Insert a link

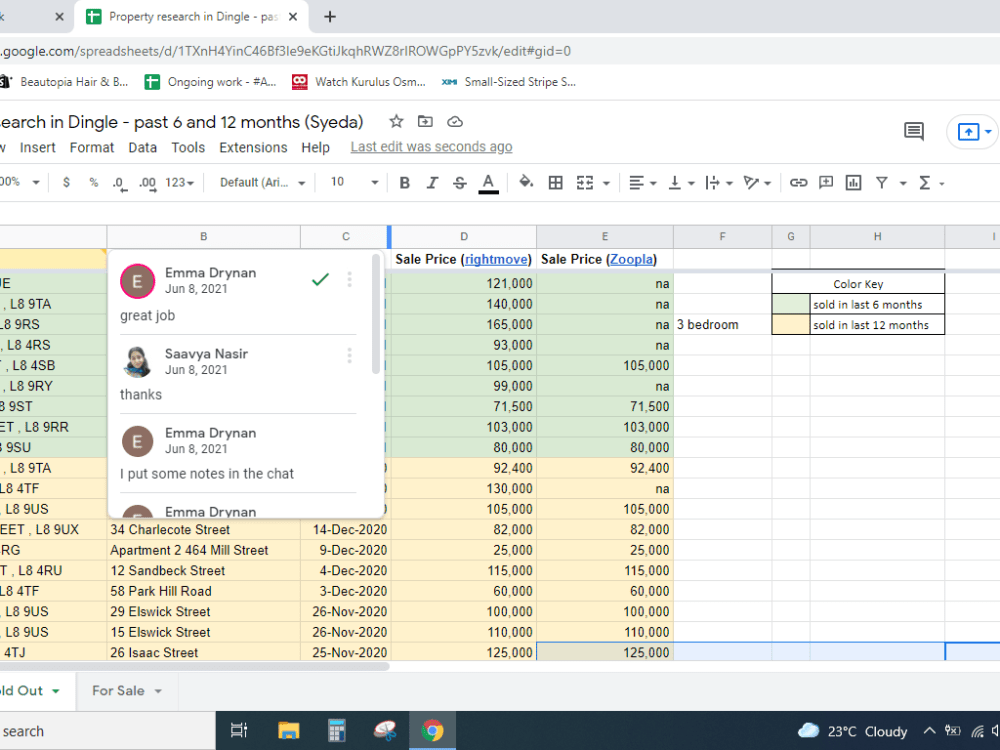[x=798, y=183]
